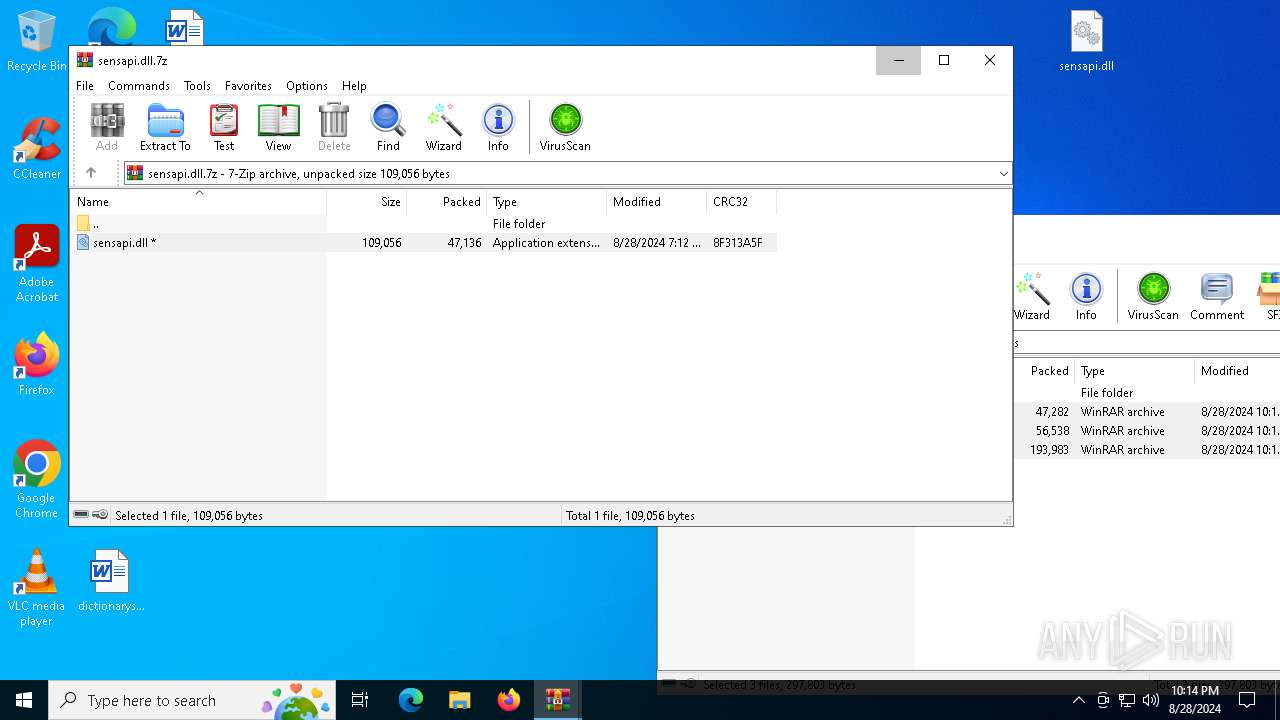Sort by Packed column header
1280x720 pixels.
point(447,202)
